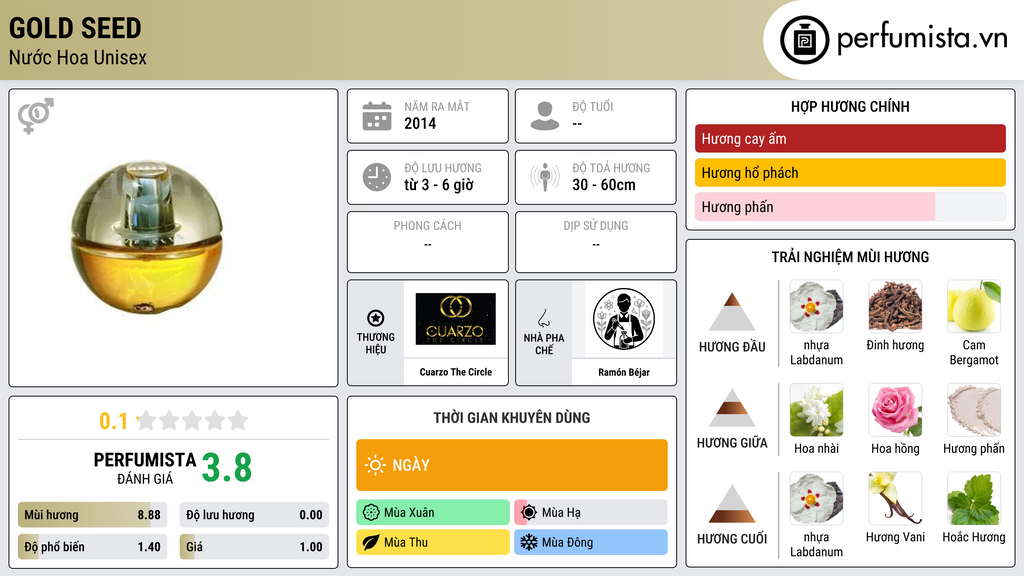The height and width of the screenshot is (576, 1024).
Task: Click the Độ lưu hương 0.00 score bar
Action: click(x=254, y=515)
